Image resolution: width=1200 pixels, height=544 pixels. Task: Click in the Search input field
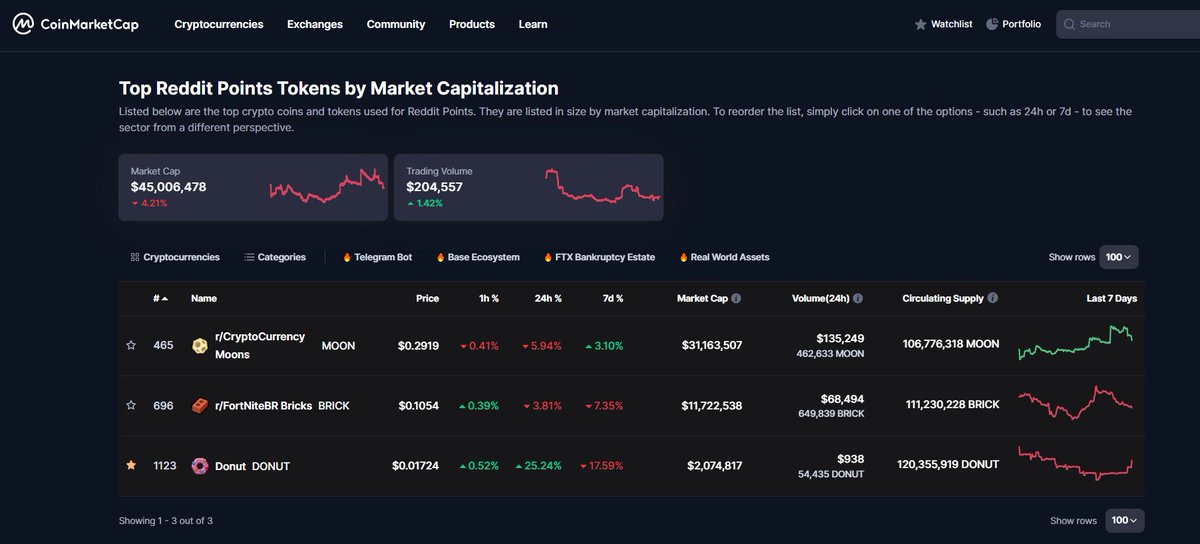1128,24
